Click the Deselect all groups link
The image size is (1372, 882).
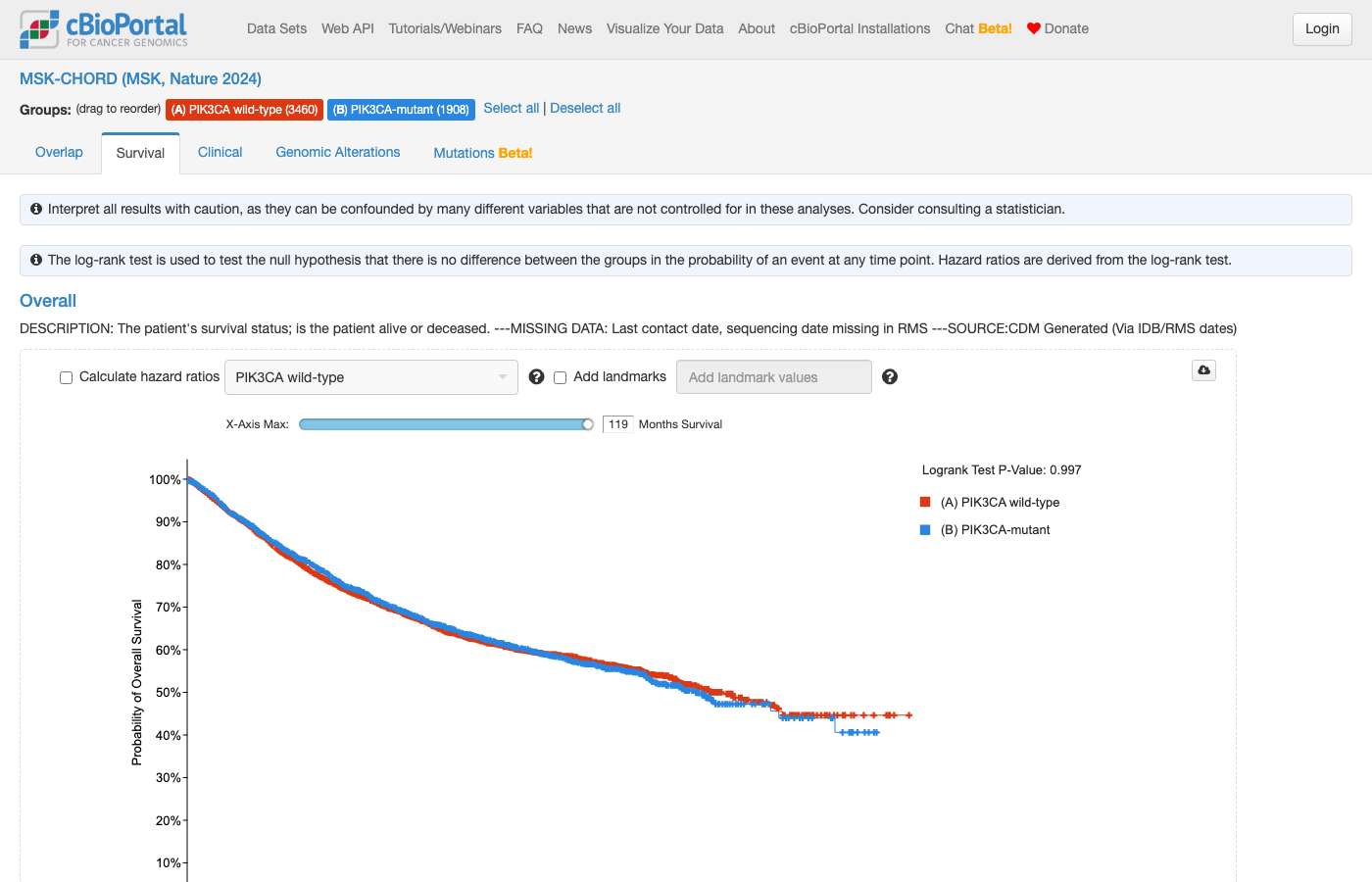(x=585, y=108)
